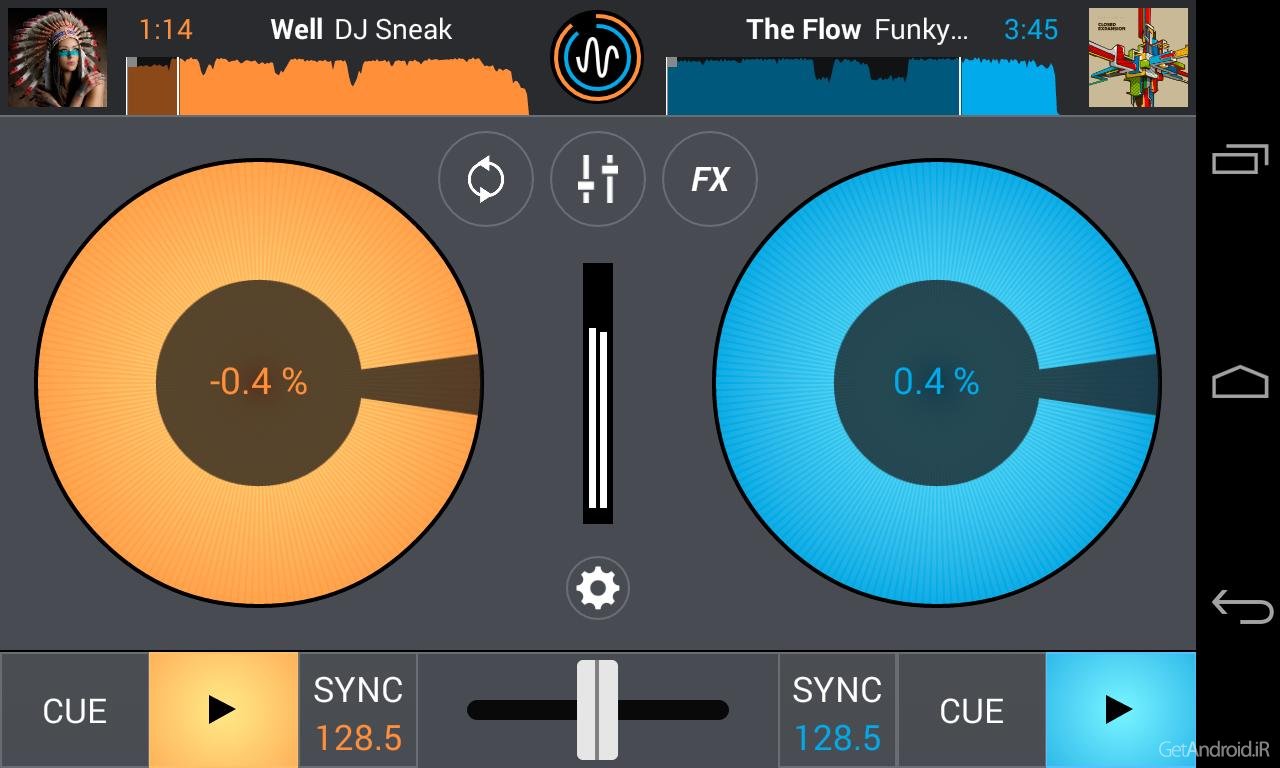Open settings via the gear icon
The image size is (1280, 768).
598,588
